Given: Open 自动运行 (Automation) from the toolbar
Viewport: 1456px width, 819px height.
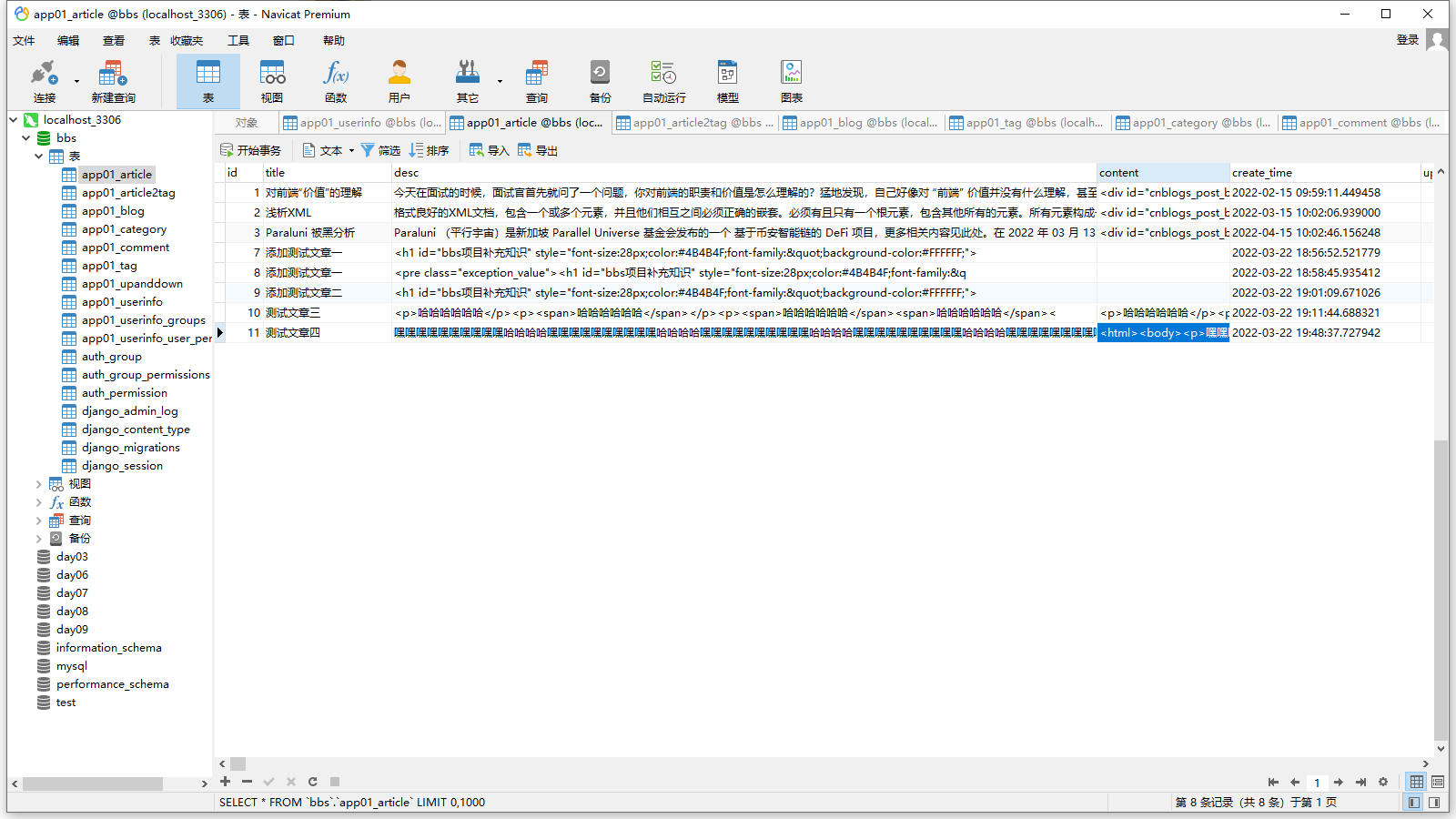Looking at the screenshot, I should point(664,81).
